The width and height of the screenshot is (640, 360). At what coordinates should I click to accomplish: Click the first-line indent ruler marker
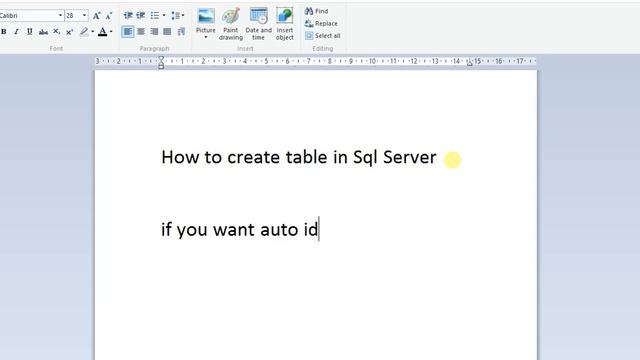pyautogui.click(x=161, y=60)
